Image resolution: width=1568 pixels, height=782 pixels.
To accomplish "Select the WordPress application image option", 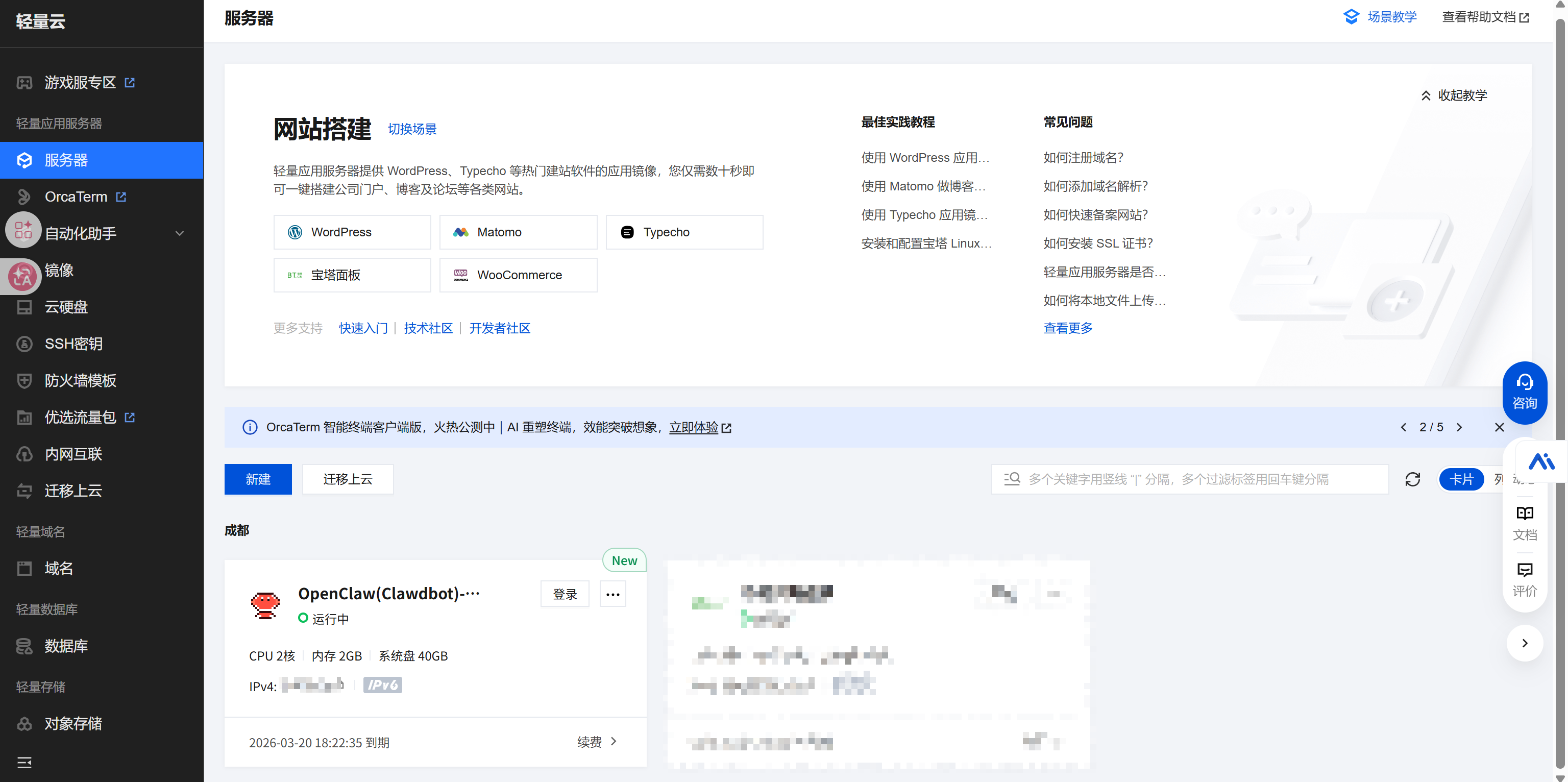I will (x=352, y=232).
